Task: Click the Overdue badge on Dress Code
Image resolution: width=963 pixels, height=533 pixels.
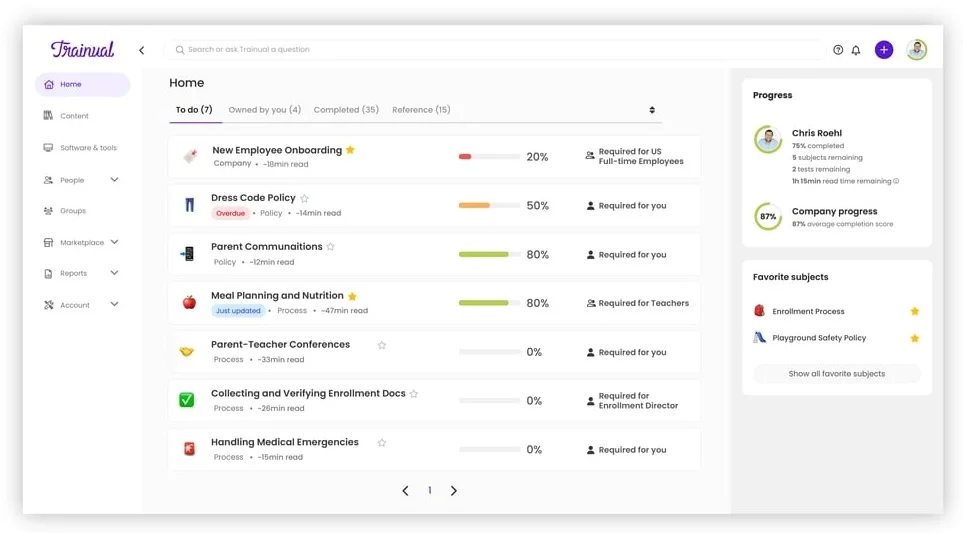Action: click(x=230, y=213)
